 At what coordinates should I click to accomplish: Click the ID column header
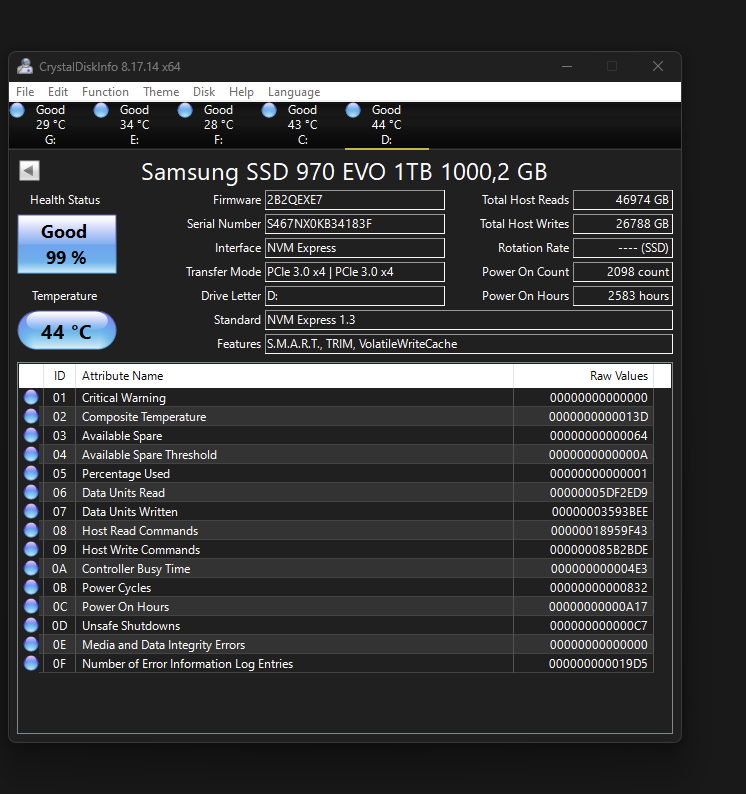pyautogui.click(x=59, y=376)
